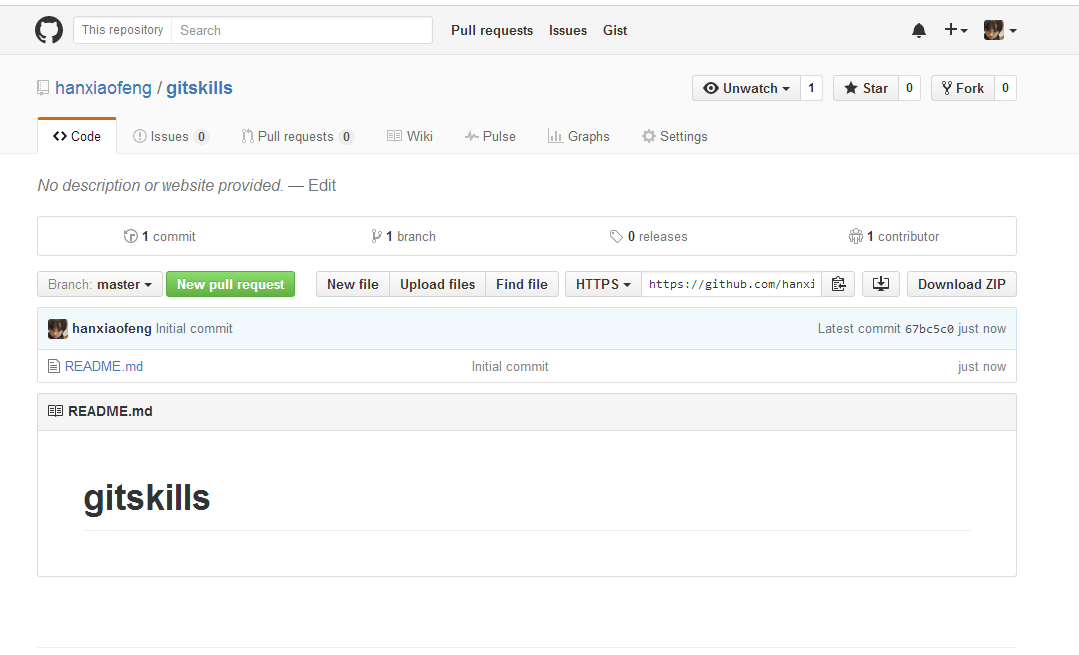Open the latest commit hash 67bc5c0

pyautogui.click(x=929, y=329)
